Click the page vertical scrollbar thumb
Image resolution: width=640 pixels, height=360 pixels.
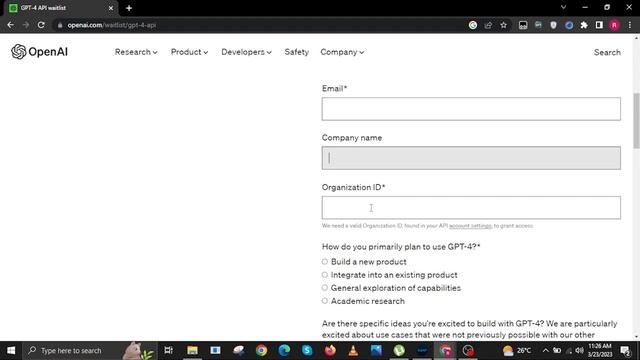pyautogui.click(x=636, y=120)
